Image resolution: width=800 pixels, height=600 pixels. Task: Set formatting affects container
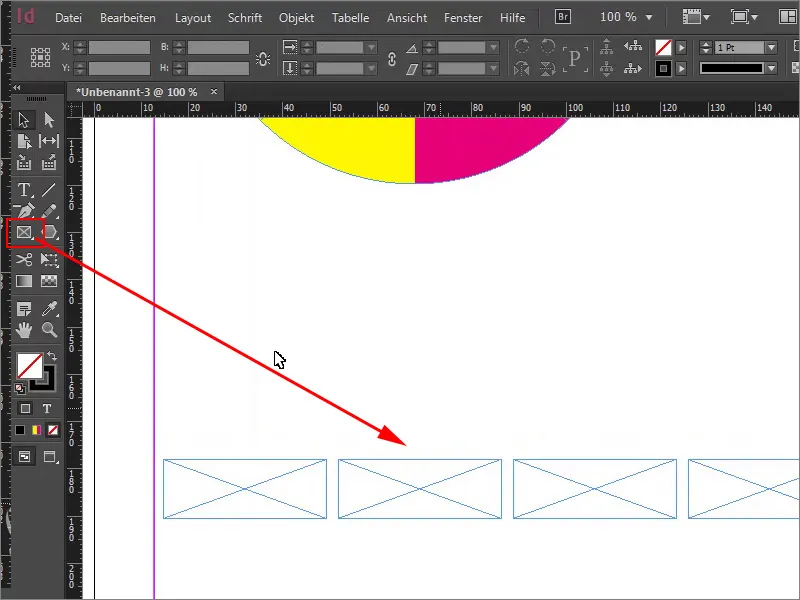click(24, 409)
